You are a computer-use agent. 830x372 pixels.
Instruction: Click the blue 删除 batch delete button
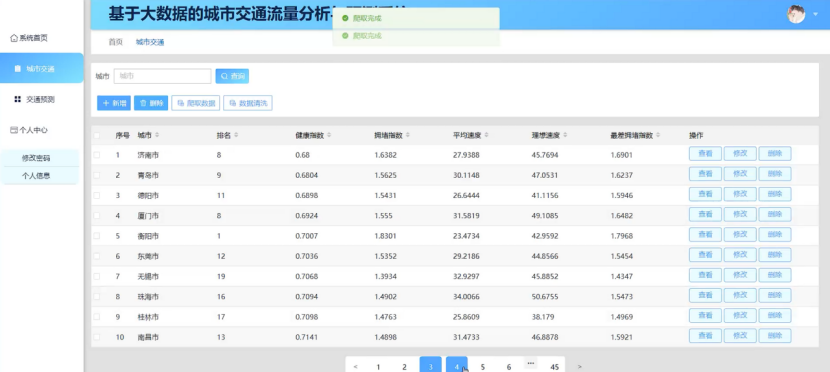point(151,103)
